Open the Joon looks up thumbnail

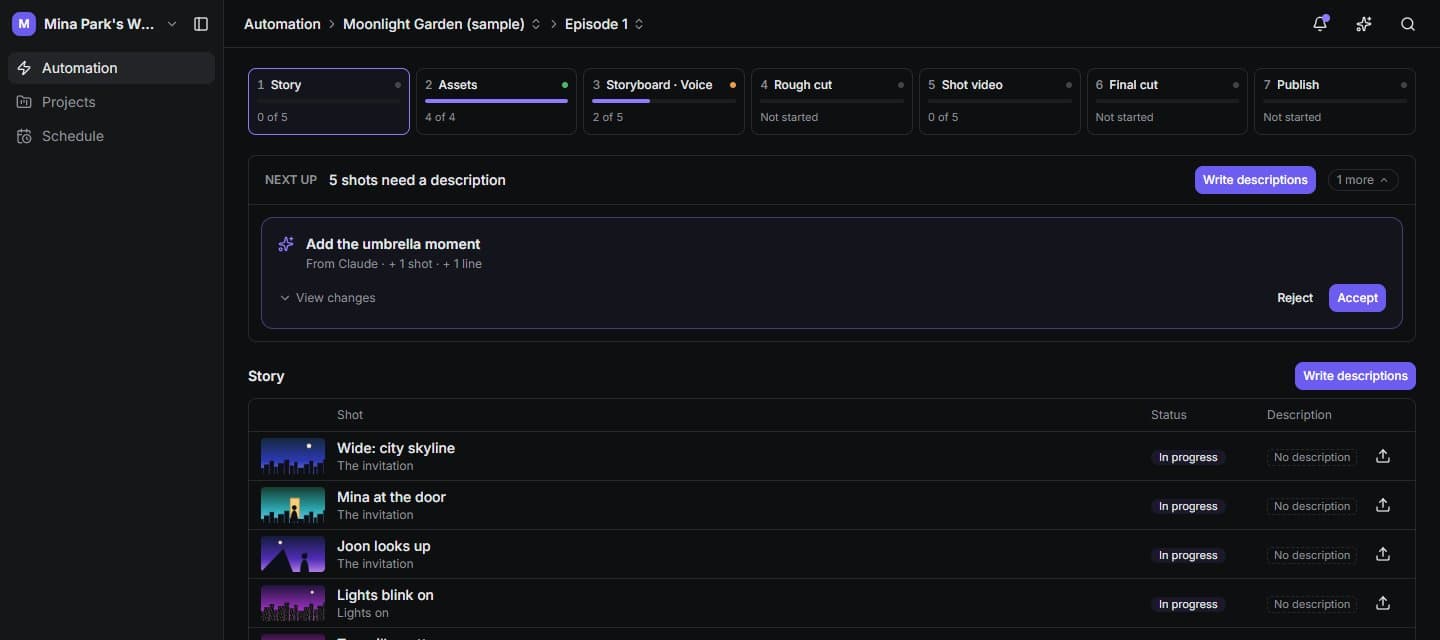293,554
